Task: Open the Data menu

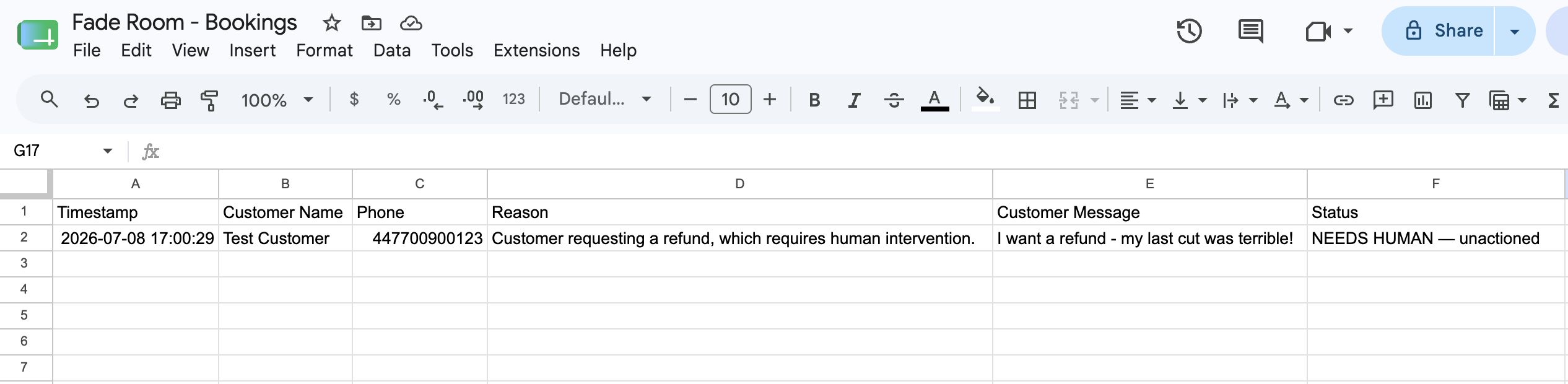Action: [x=392, y=50]
